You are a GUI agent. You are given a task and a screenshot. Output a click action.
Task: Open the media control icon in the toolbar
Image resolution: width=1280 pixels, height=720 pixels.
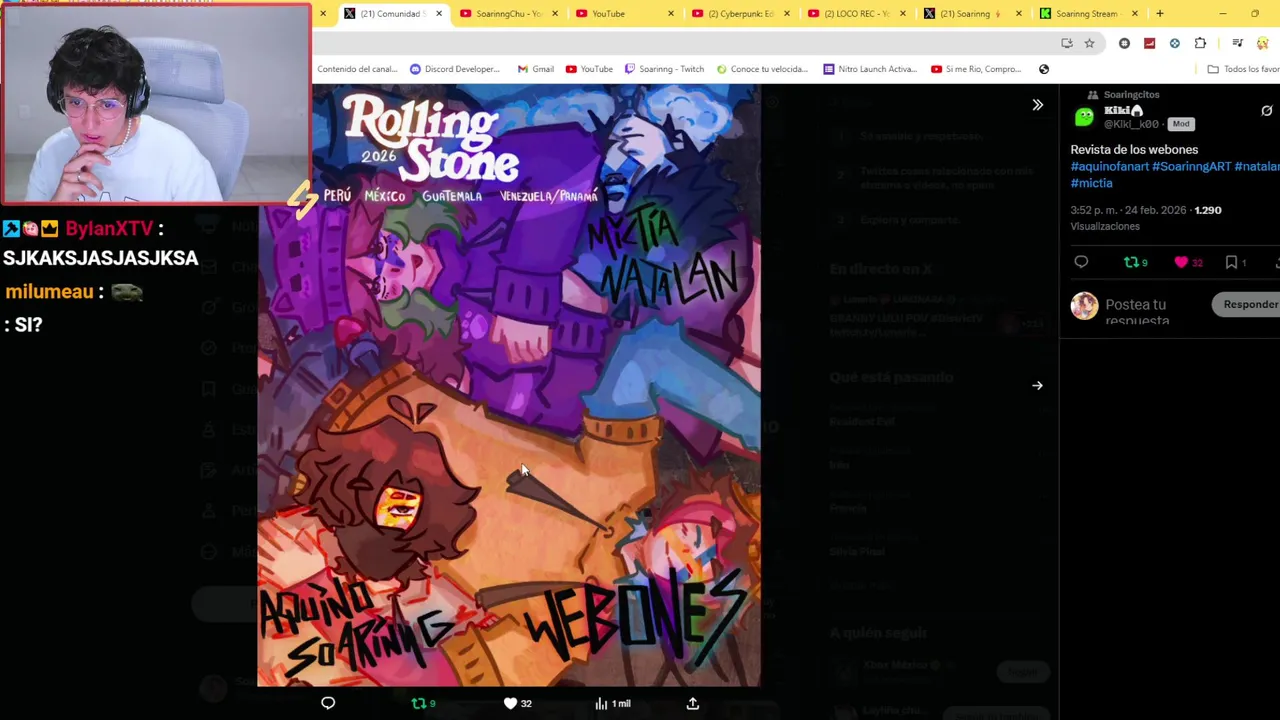coord(1237,43)
